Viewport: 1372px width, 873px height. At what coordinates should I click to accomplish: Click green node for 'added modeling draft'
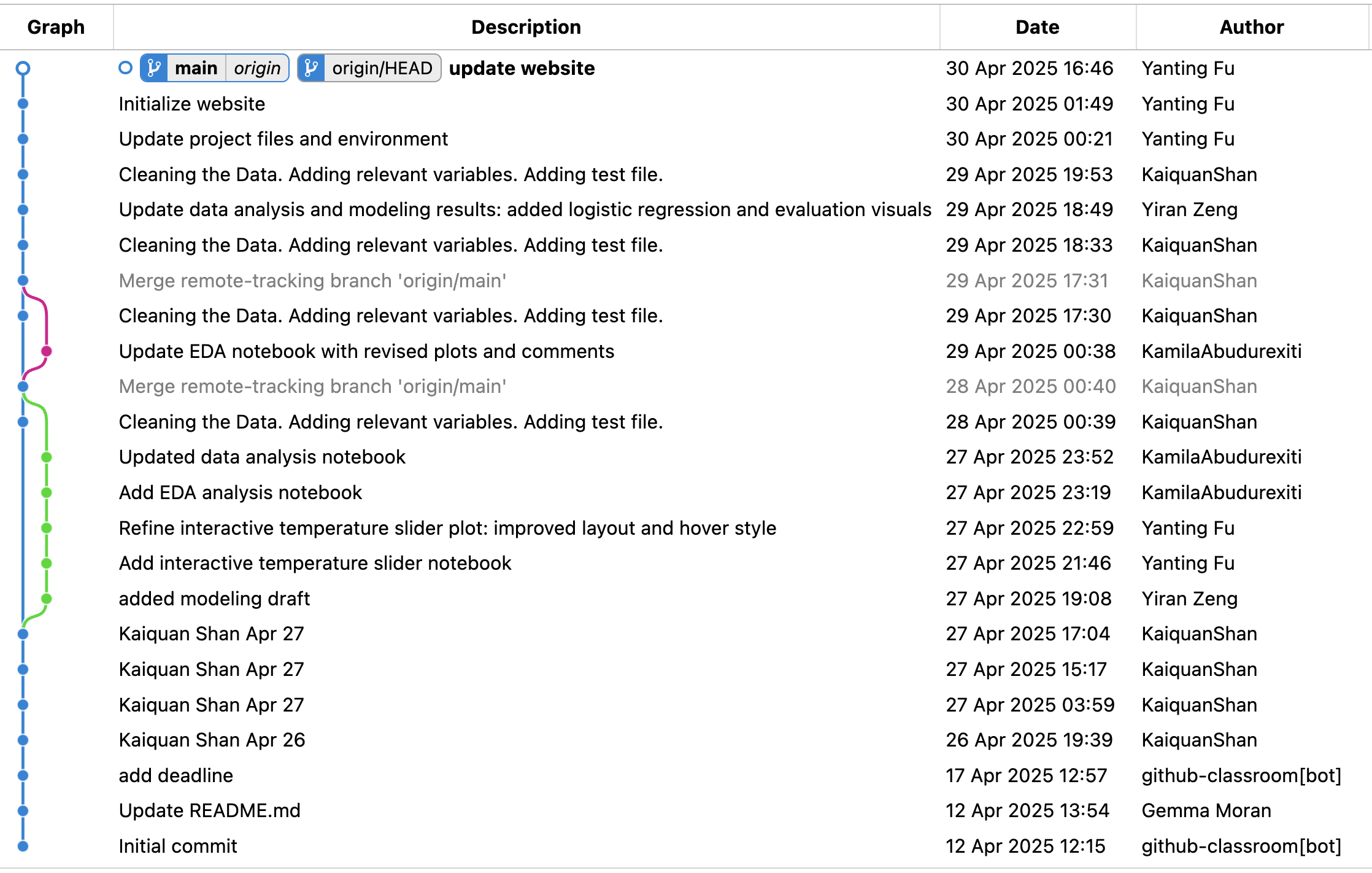click(x=47, y=599)
